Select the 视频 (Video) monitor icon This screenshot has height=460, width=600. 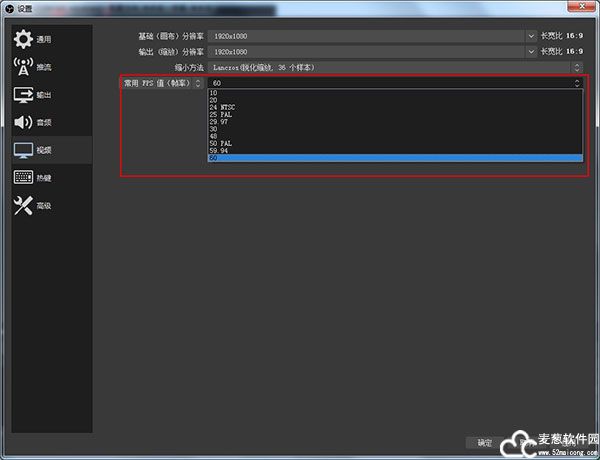point(24,150)
